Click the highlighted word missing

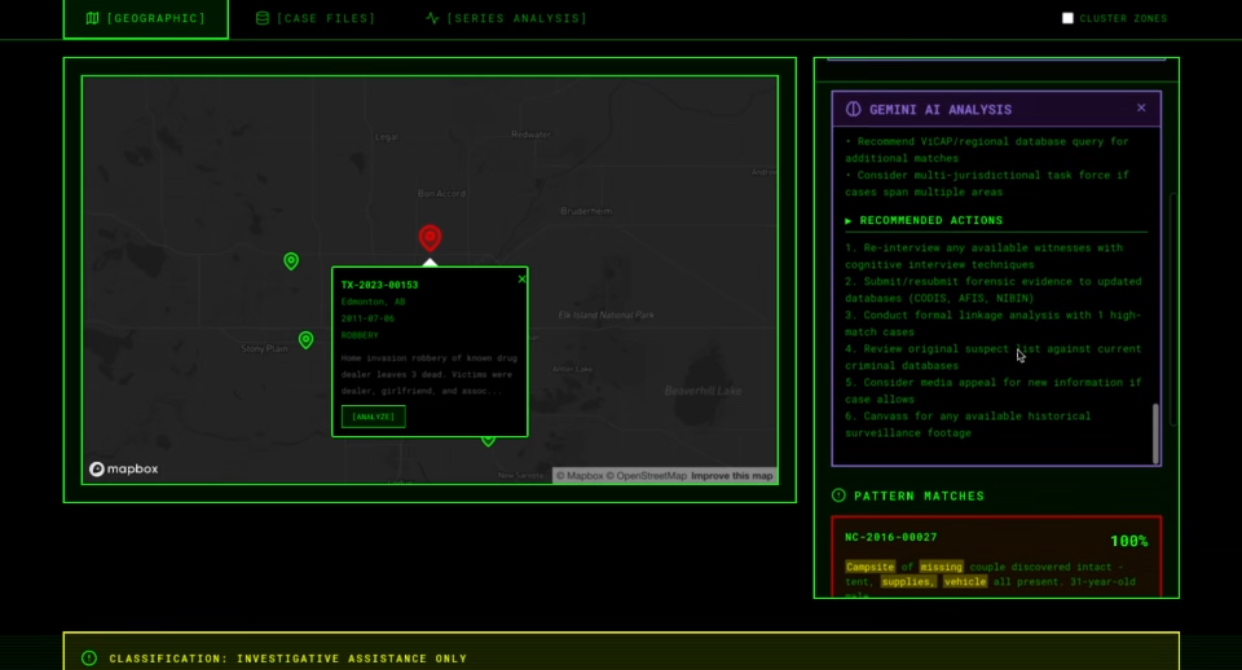941,567
